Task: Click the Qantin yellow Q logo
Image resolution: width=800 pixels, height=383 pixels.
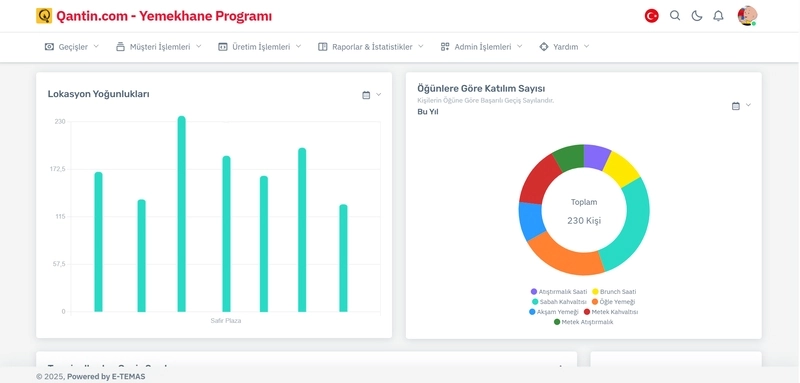Action: (44, 16)
